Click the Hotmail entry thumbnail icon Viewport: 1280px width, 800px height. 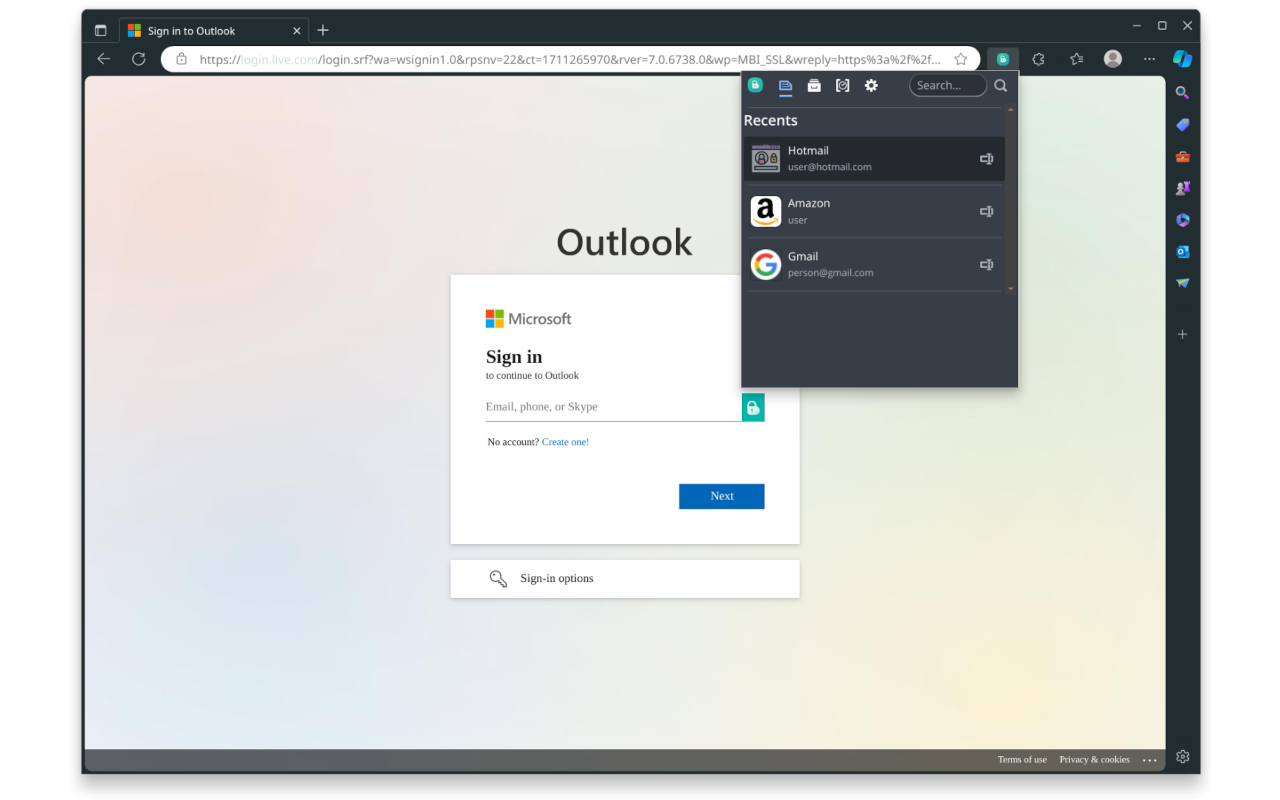pyautogui.click(x=766, y=159)
